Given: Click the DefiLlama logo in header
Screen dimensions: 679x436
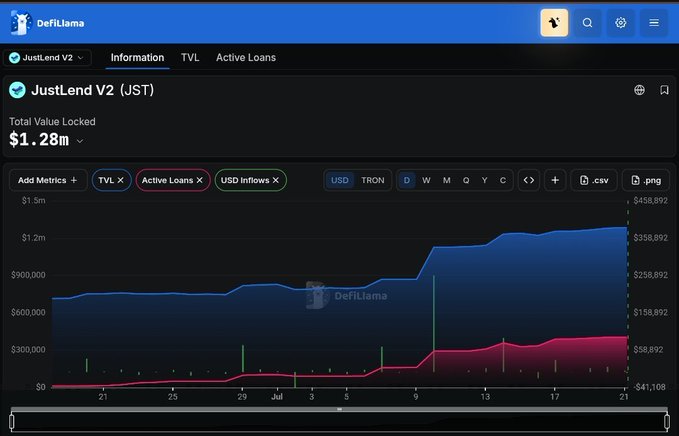Looking at the screenshot, I should (x=47, y=23).
